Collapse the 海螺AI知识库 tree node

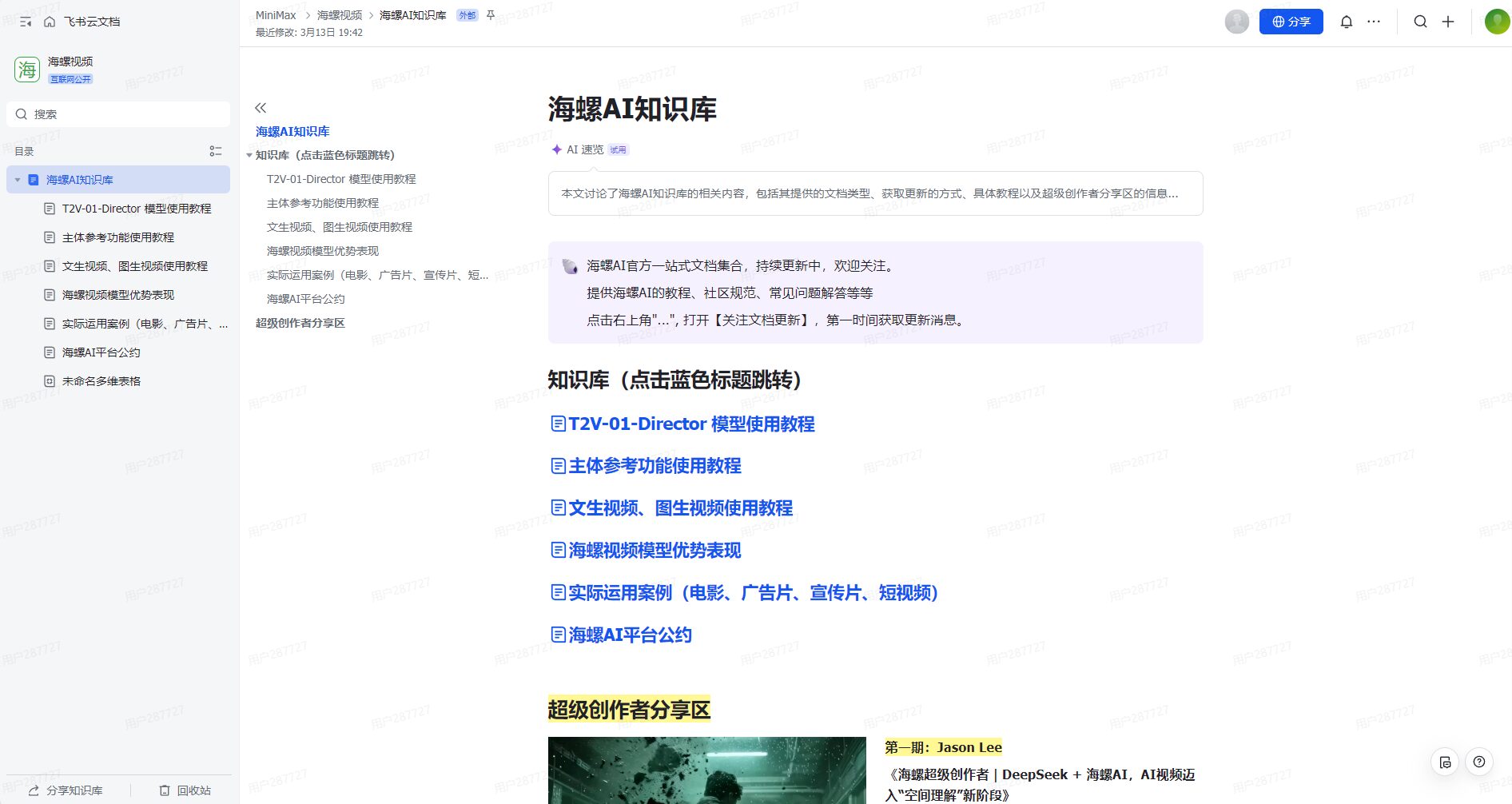tap(18, 180)
